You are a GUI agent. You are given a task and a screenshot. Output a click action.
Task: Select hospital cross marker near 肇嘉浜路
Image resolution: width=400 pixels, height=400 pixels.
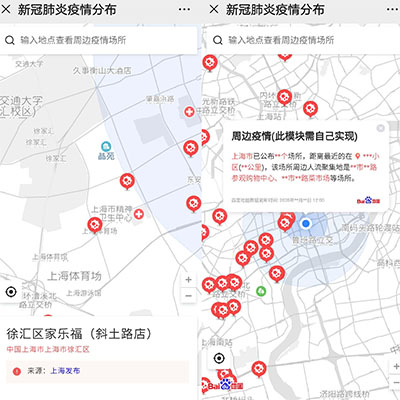click(189, 112)
